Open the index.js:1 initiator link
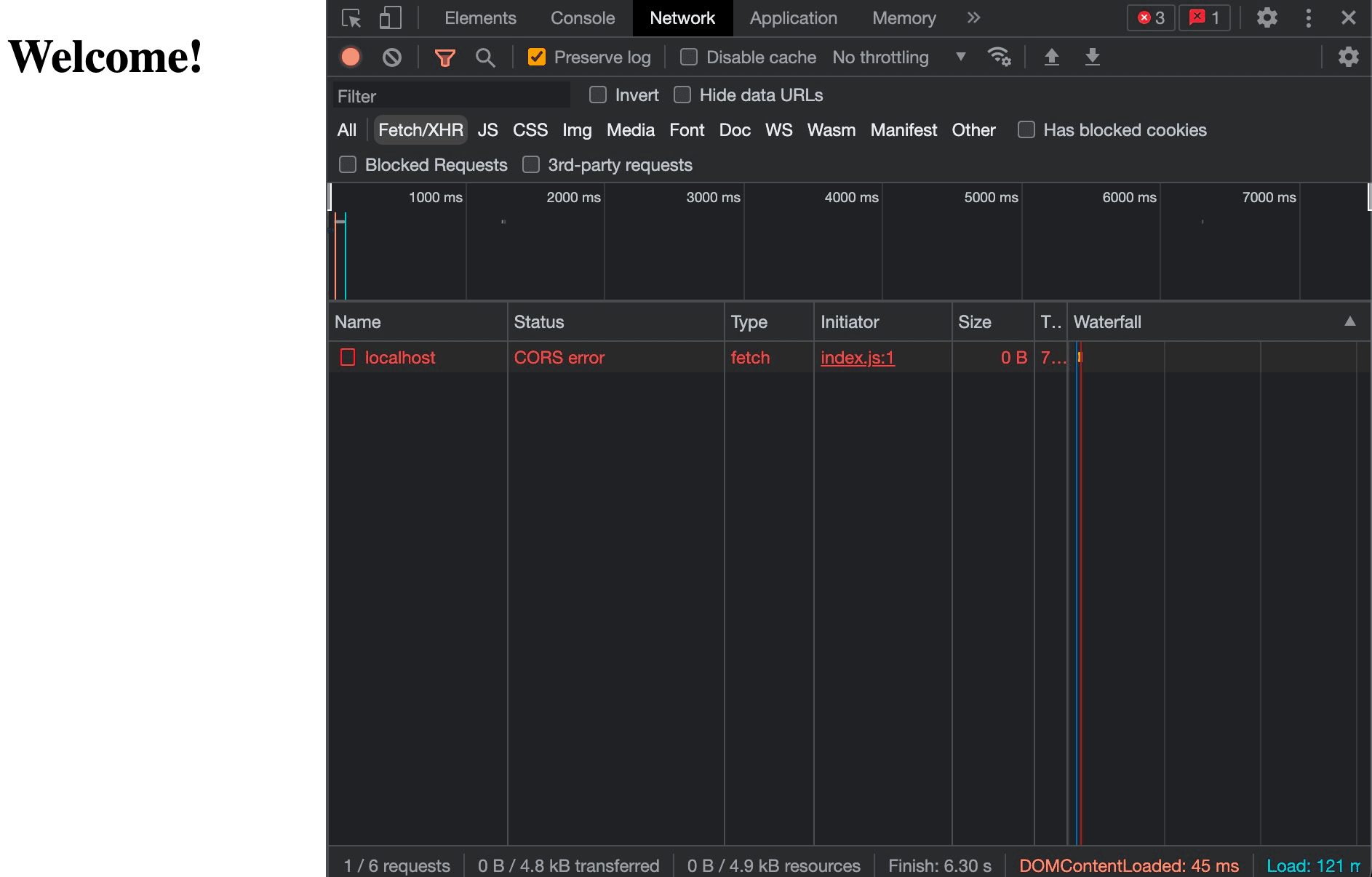 point(858,357)
